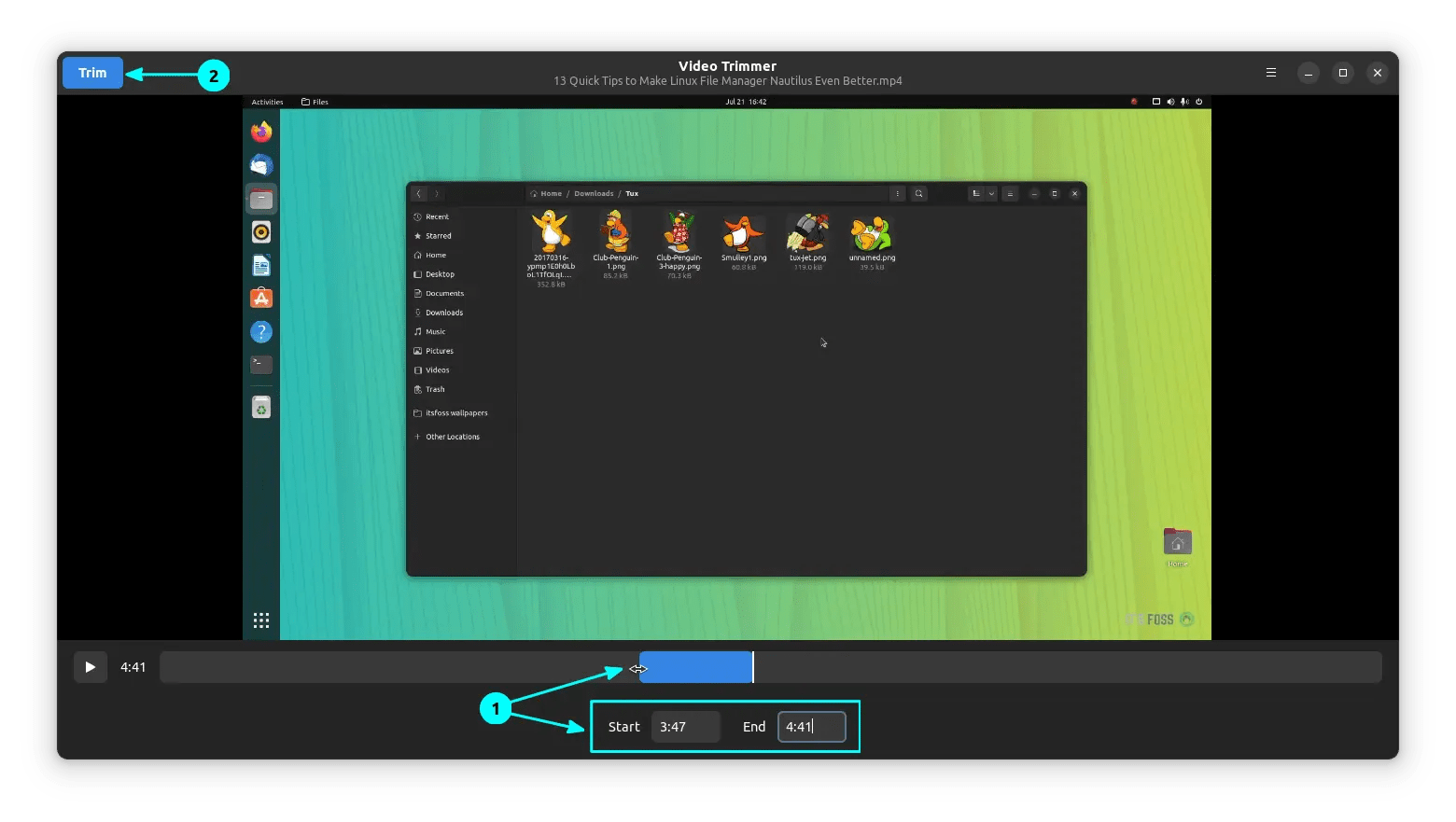Click the Show Applications grid icon

click(x=260, y=619)
